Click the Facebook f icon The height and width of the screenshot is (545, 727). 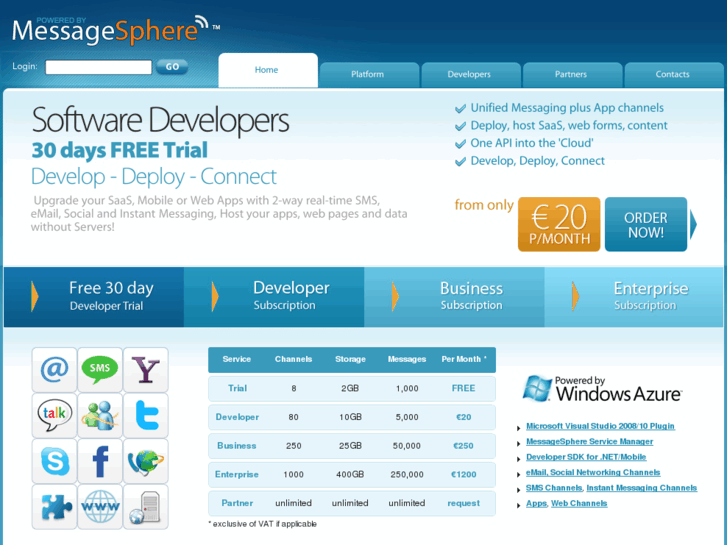(100, 461)
